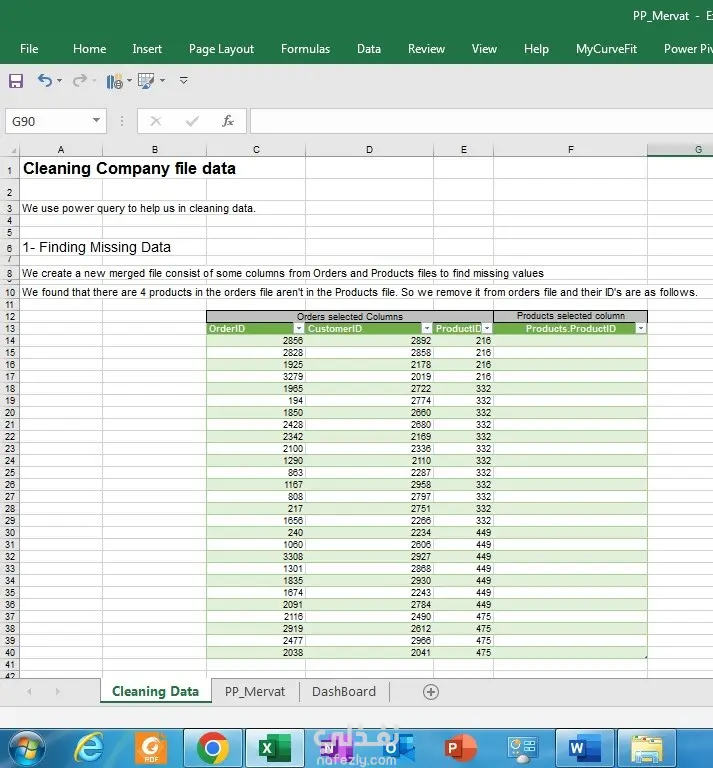
Task: Switch to the Page Layout ribbon tab
Action: [x=221, y=49]
